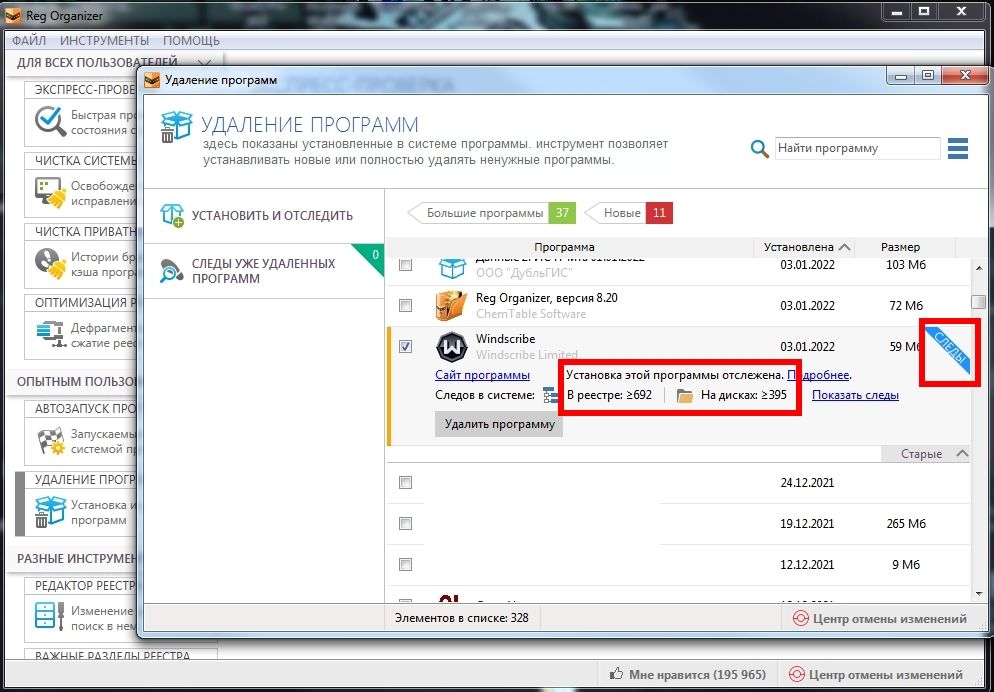Click the search magnifier icon
Image resolution: width=994 pixels, height=692 pixels.
tap(760, 149)
